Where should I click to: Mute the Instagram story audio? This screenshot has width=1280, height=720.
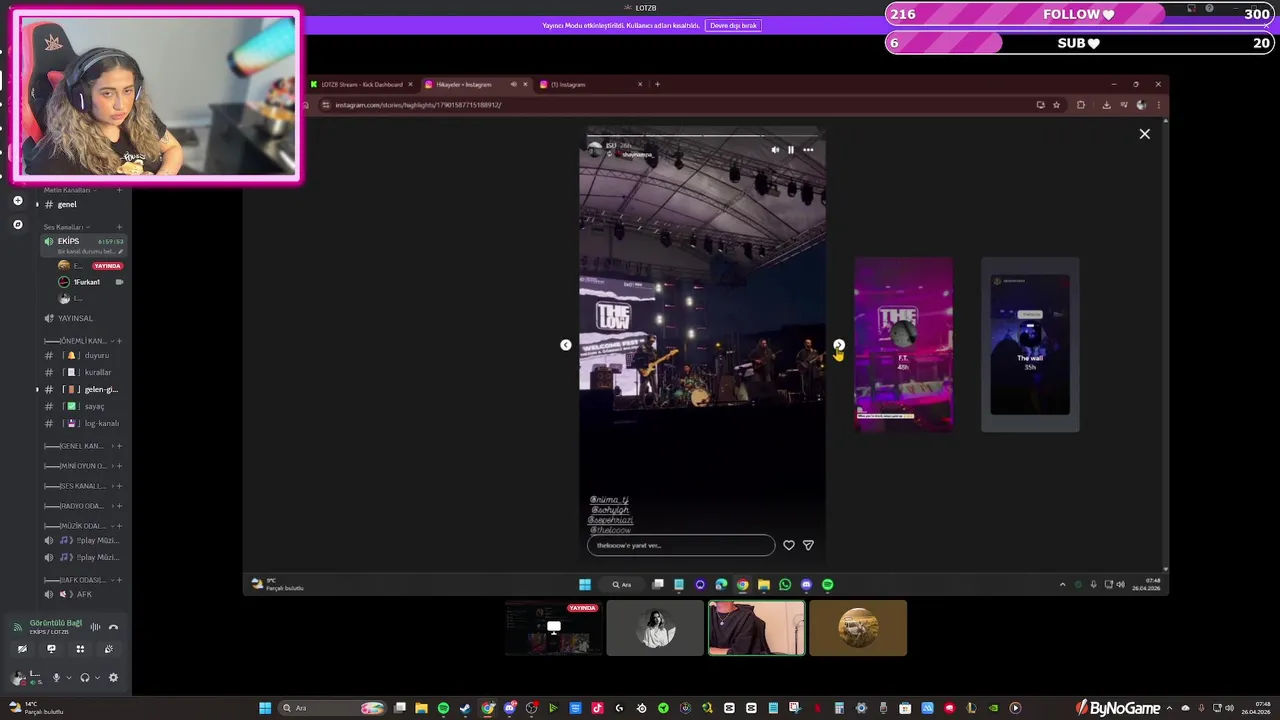click(x=775, y=150)
